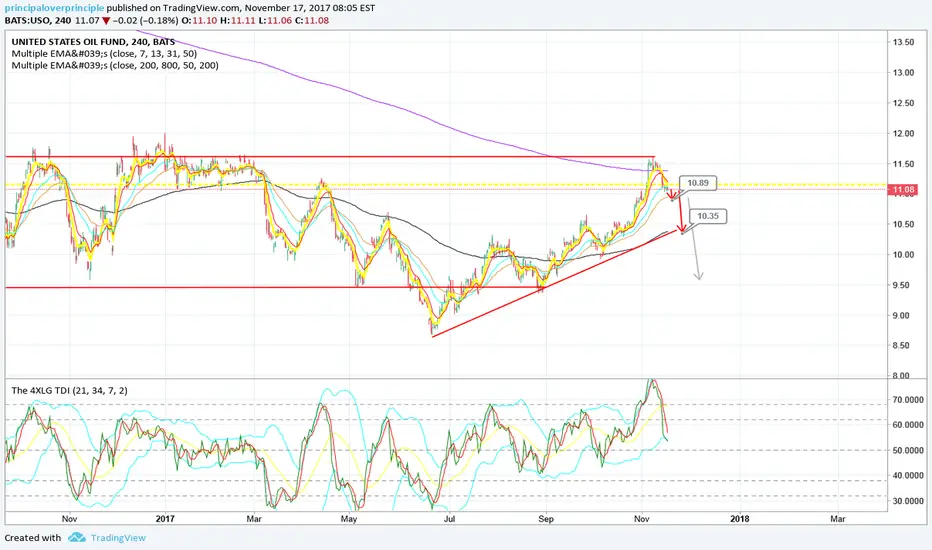The width and height of the screenshot is (932, 550).
Task: Click the '60.0000' TDI axis label
Action: point(908,425)
